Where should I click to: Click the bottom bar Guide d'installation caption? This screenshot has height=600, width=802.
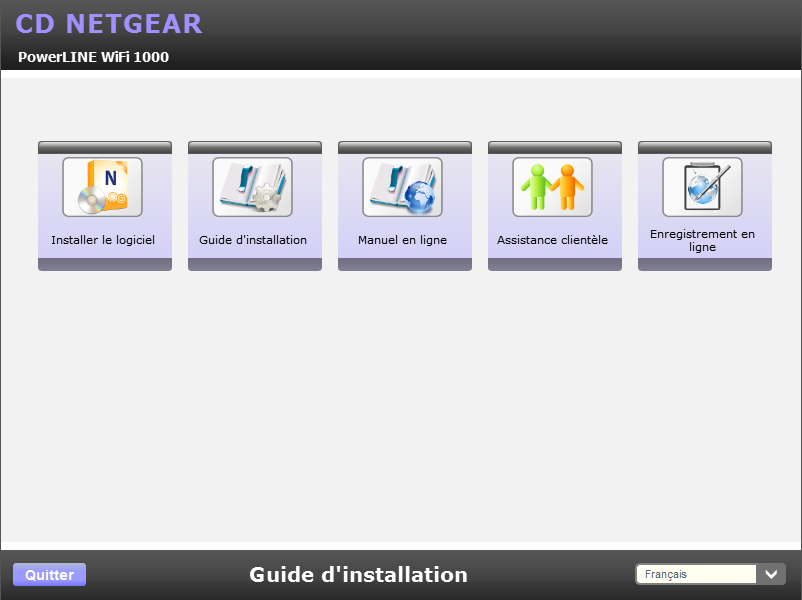point(359,575)
